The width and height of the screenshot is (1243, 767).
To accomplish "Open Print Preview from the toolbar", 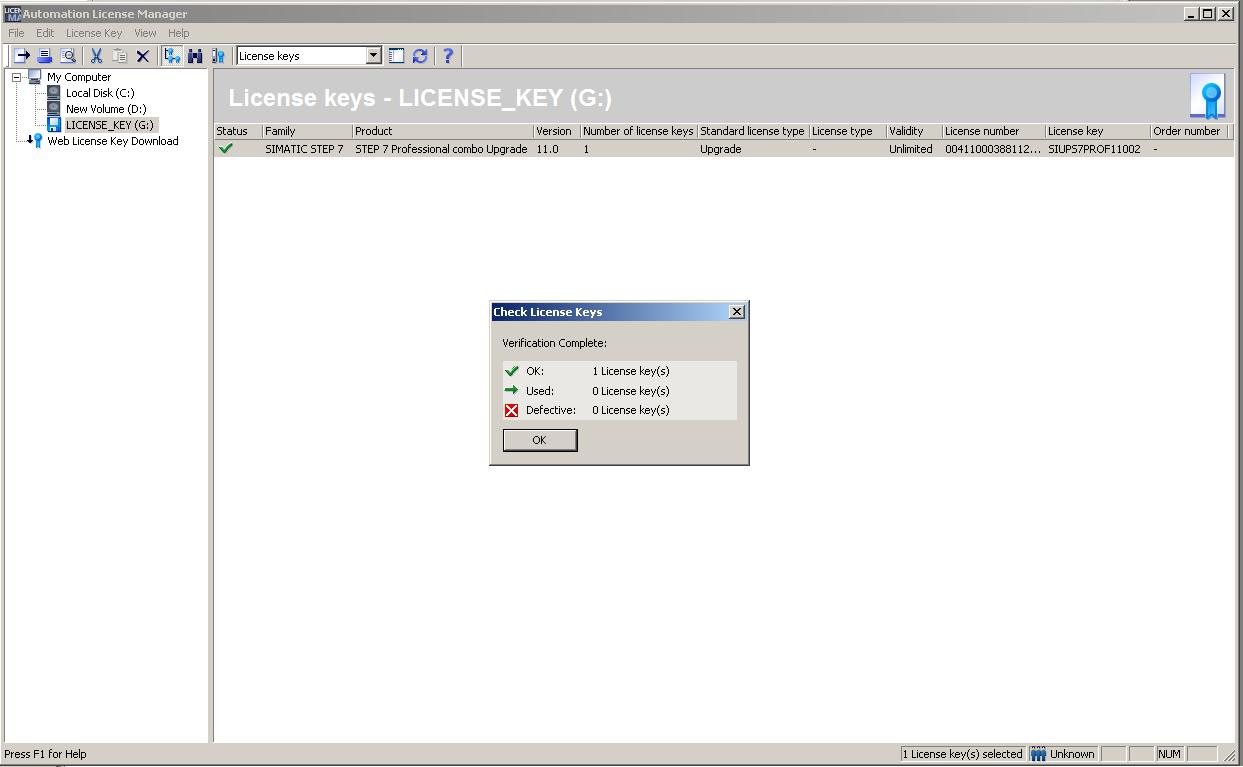I will [68, 56].
